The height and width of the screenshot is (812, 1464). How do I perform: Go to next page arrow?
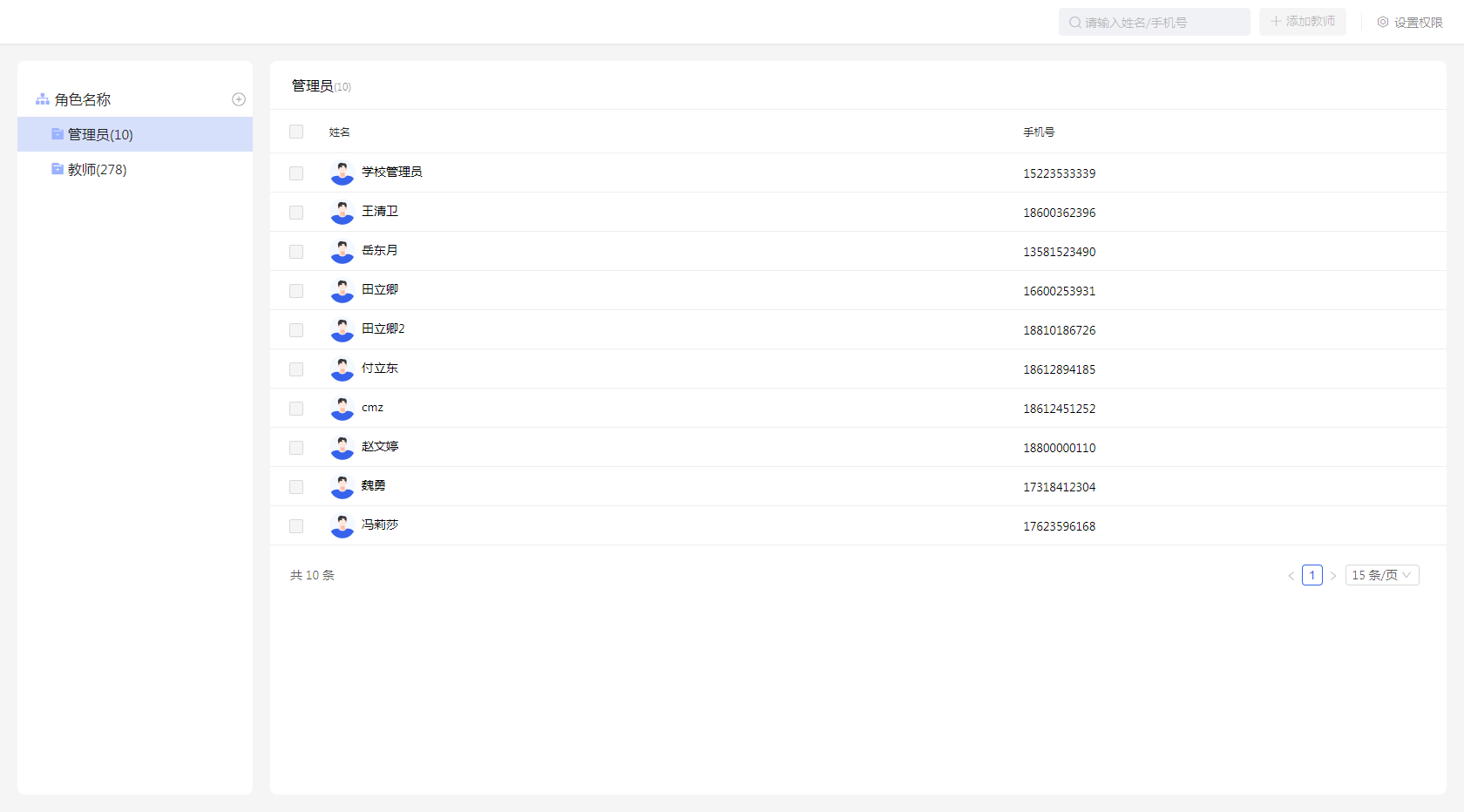1333,576
